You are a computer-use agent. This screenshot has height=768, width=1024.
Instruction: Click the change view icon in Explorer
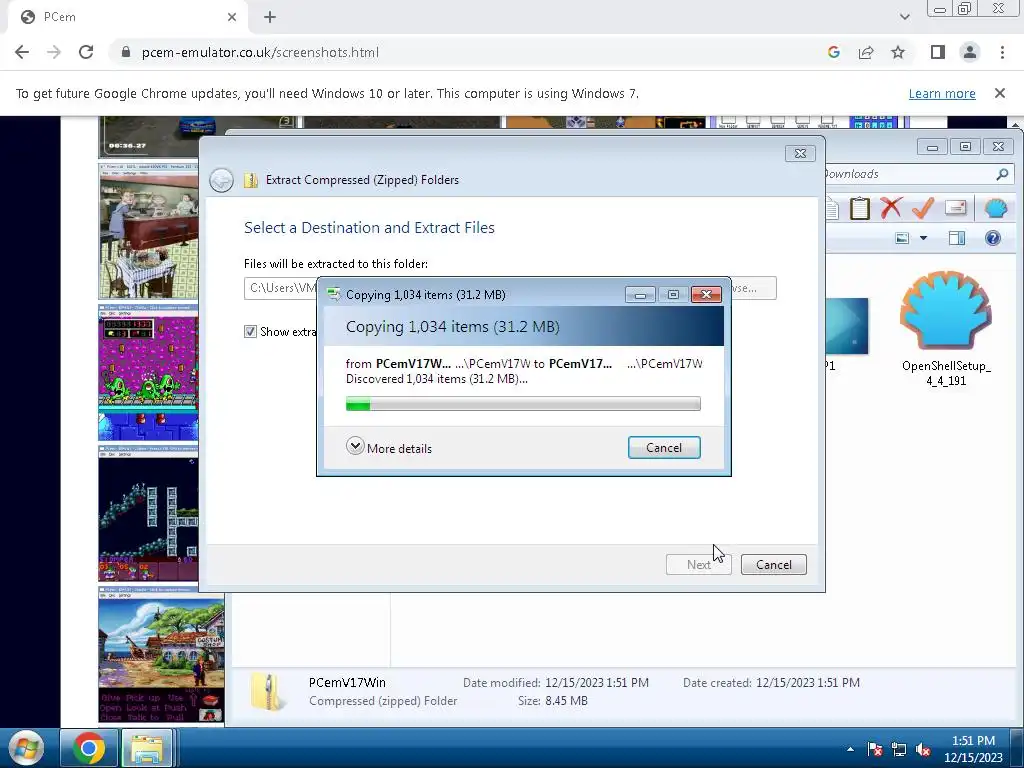[902, 238]
